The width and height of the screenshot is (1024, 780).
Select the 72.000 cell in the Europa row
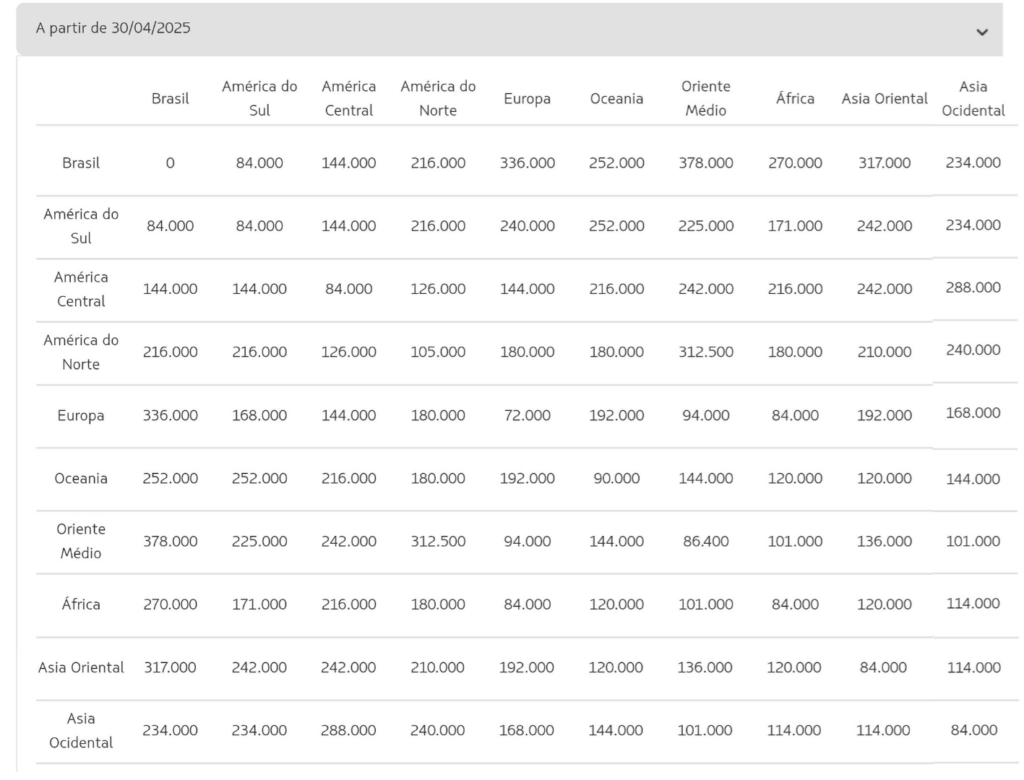[x=526, y=415]
